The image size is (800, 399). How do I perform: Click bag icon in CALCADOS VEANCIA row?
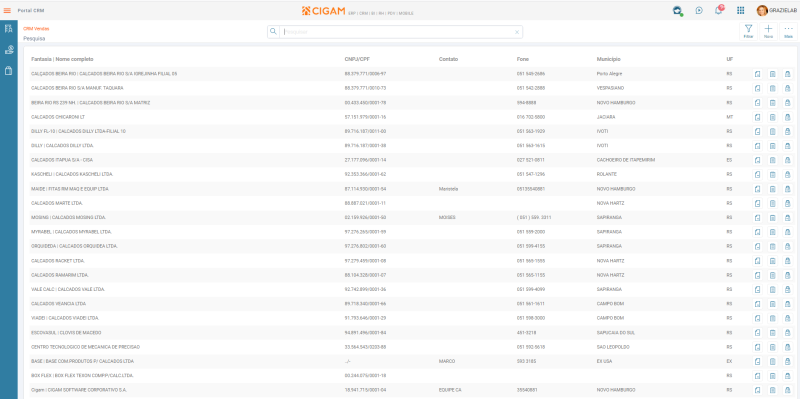click(787, 304)
